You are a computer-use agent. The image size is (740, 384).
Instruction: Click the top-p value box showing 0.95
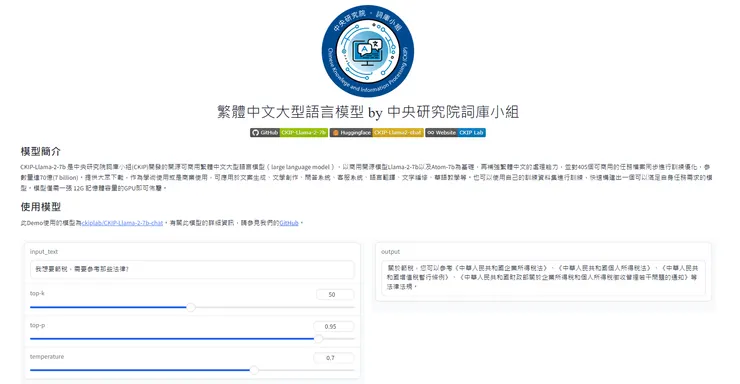[333, 326]
